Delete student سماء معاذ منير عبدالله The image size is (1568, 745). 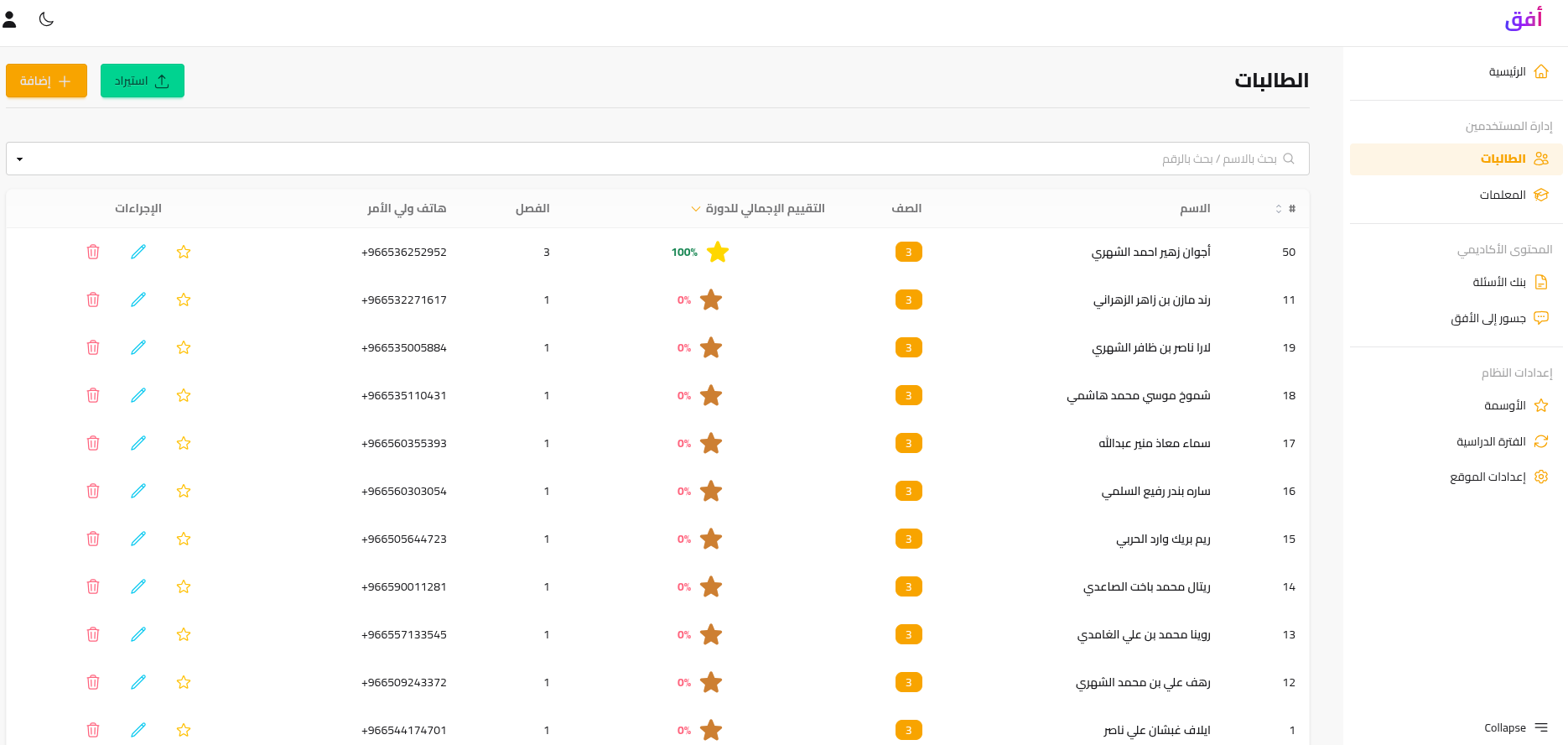93,443
